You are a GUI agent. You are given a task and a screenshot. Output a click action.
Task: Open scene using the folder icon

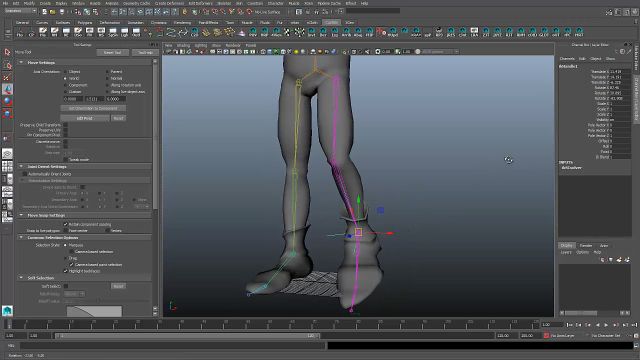[53, 12]
